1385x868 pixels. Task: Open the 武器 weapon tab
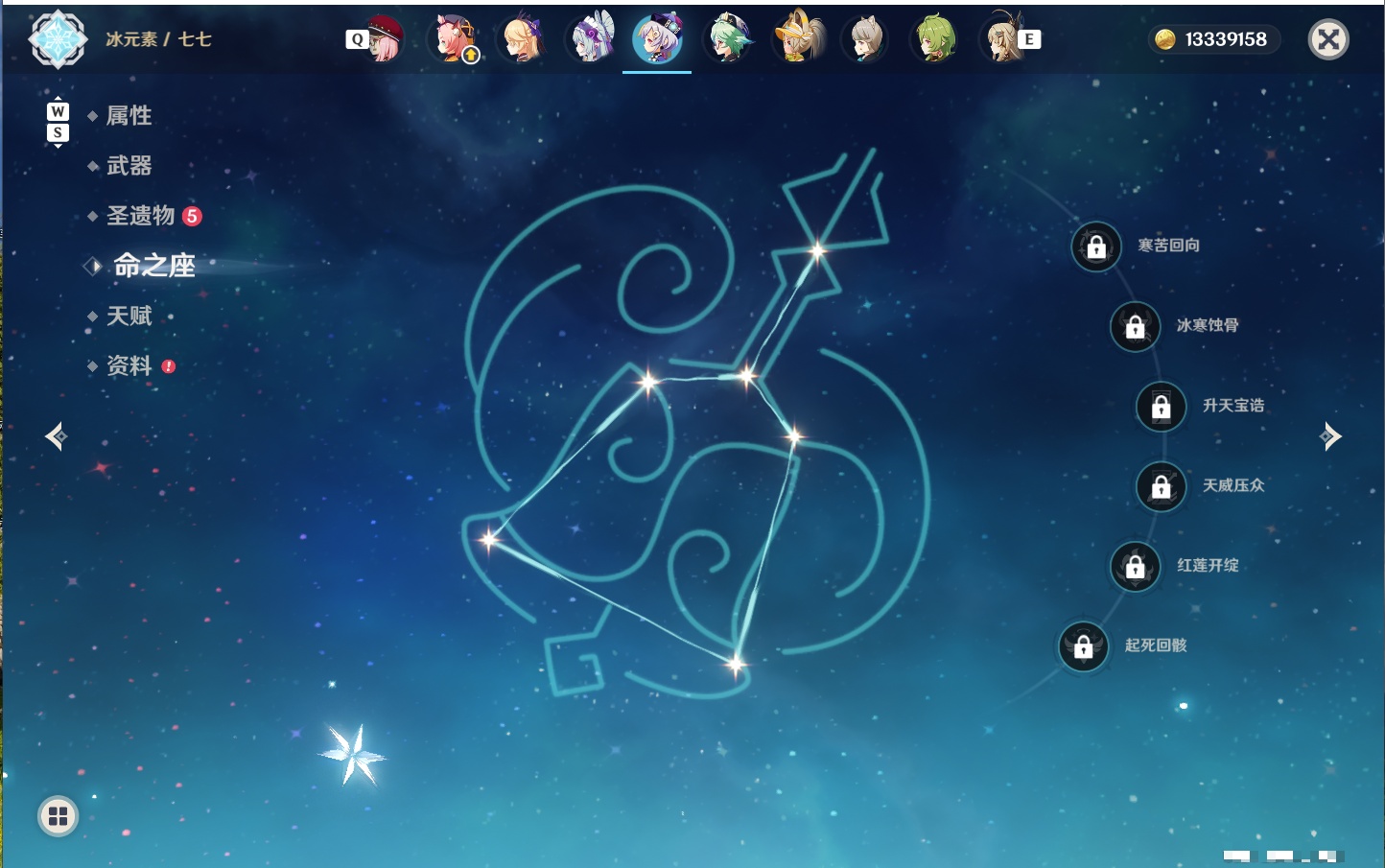pyautogui.click(x=129, y=166)
